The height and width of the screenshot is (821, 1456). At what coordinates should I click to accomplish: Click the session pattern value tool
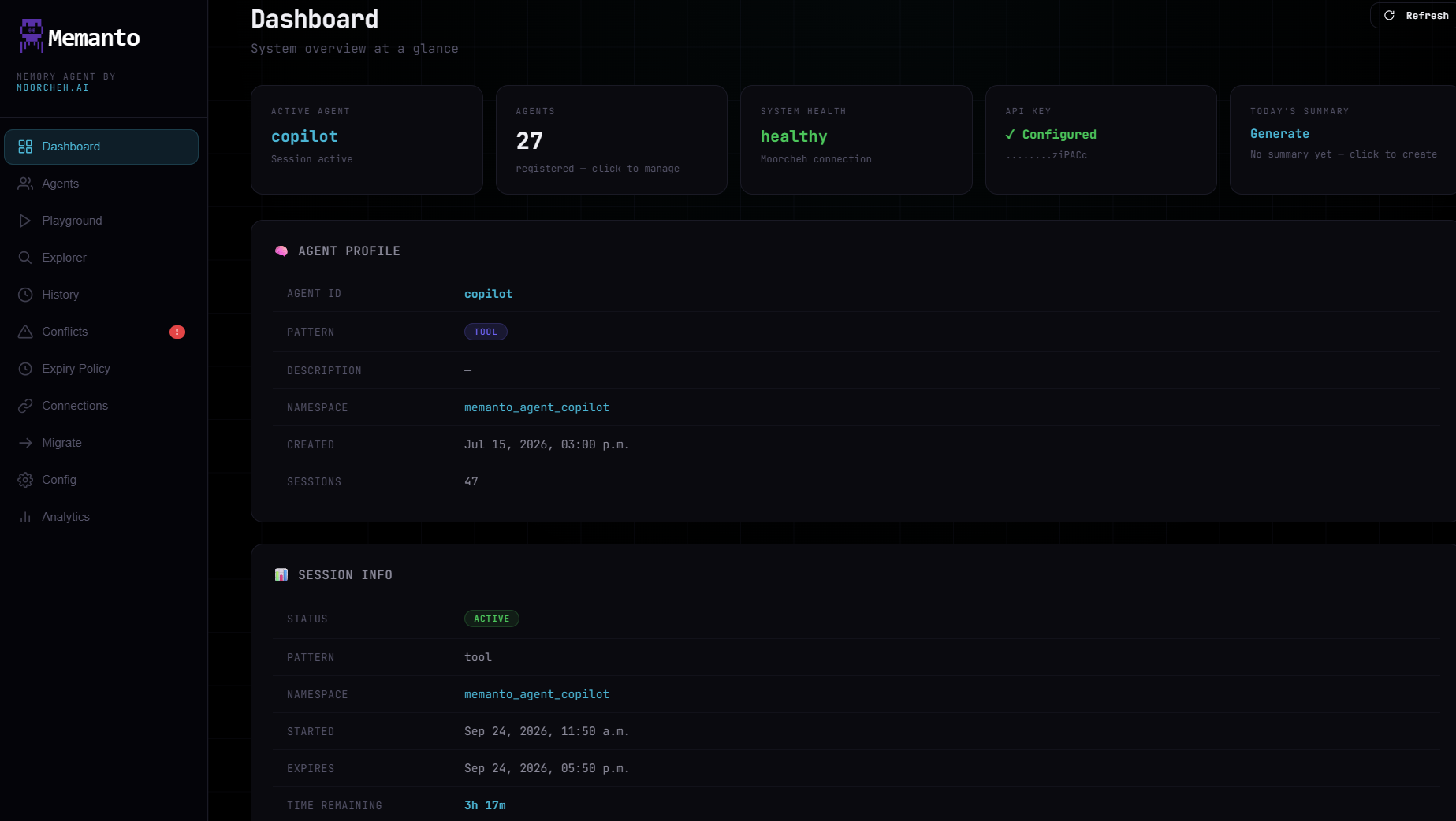click(478, 657)
